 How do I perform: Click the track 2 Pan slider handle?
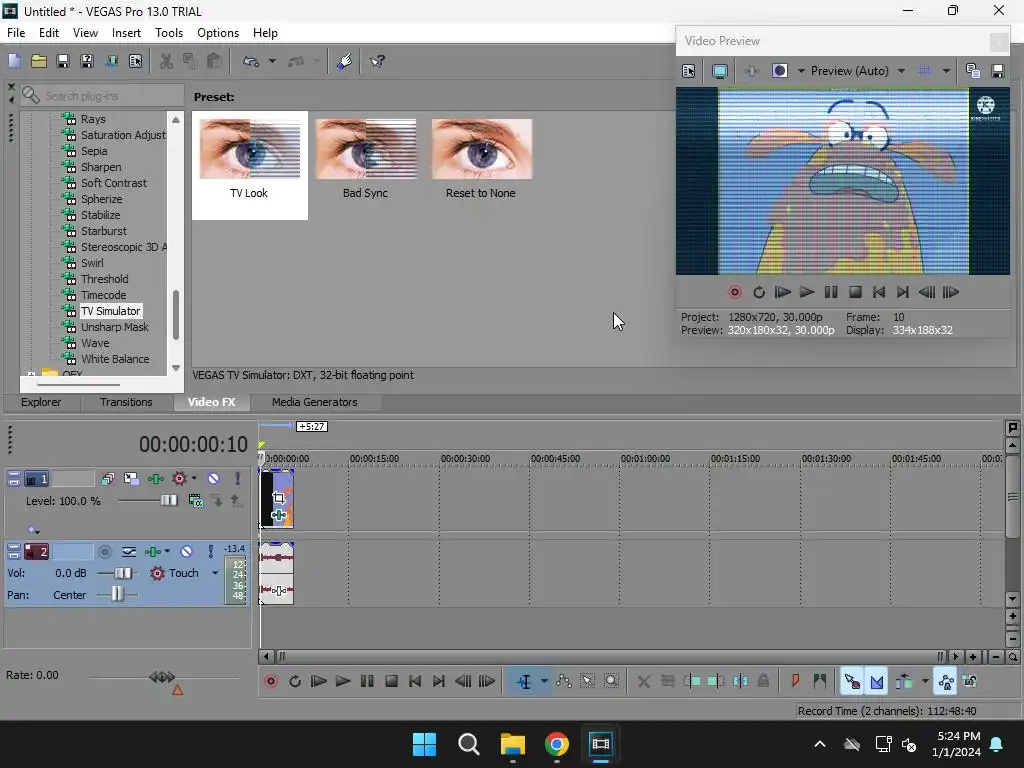click(117, 594)
